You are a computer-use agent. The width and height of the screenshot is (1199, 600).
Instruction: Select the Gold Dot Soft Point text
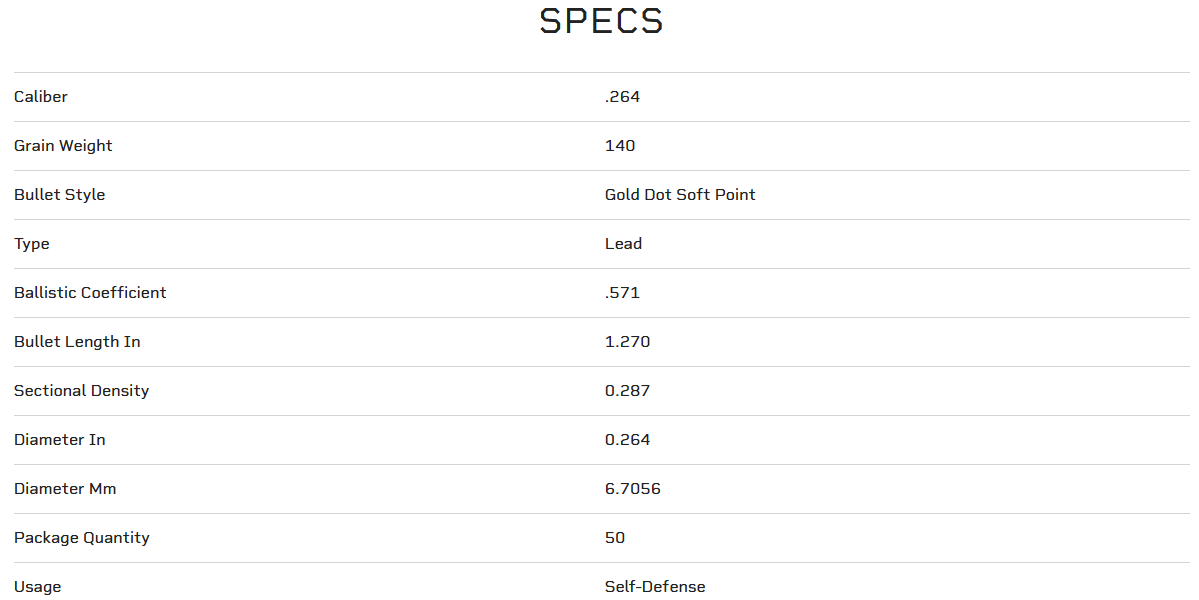coord(680,195)
